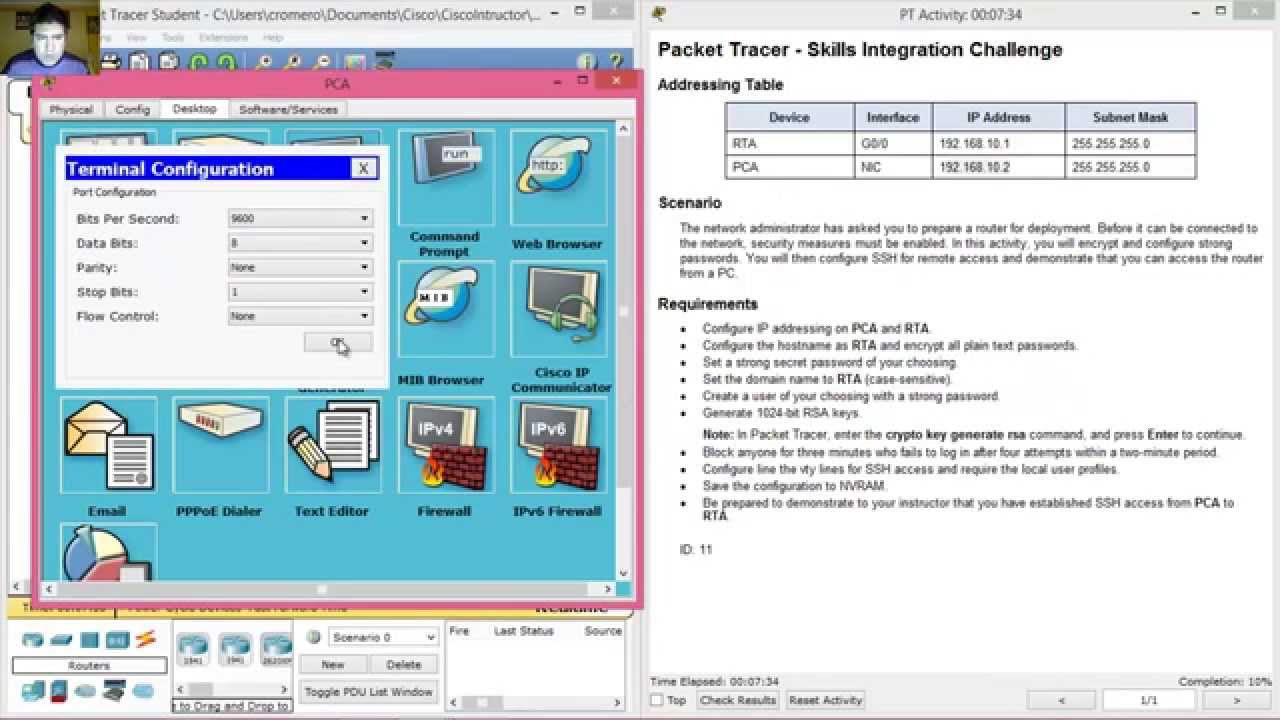The width and height of the screenshot is (1280, 720).
Task: Click the help question mark icon
Action: [x=615, y=62]
